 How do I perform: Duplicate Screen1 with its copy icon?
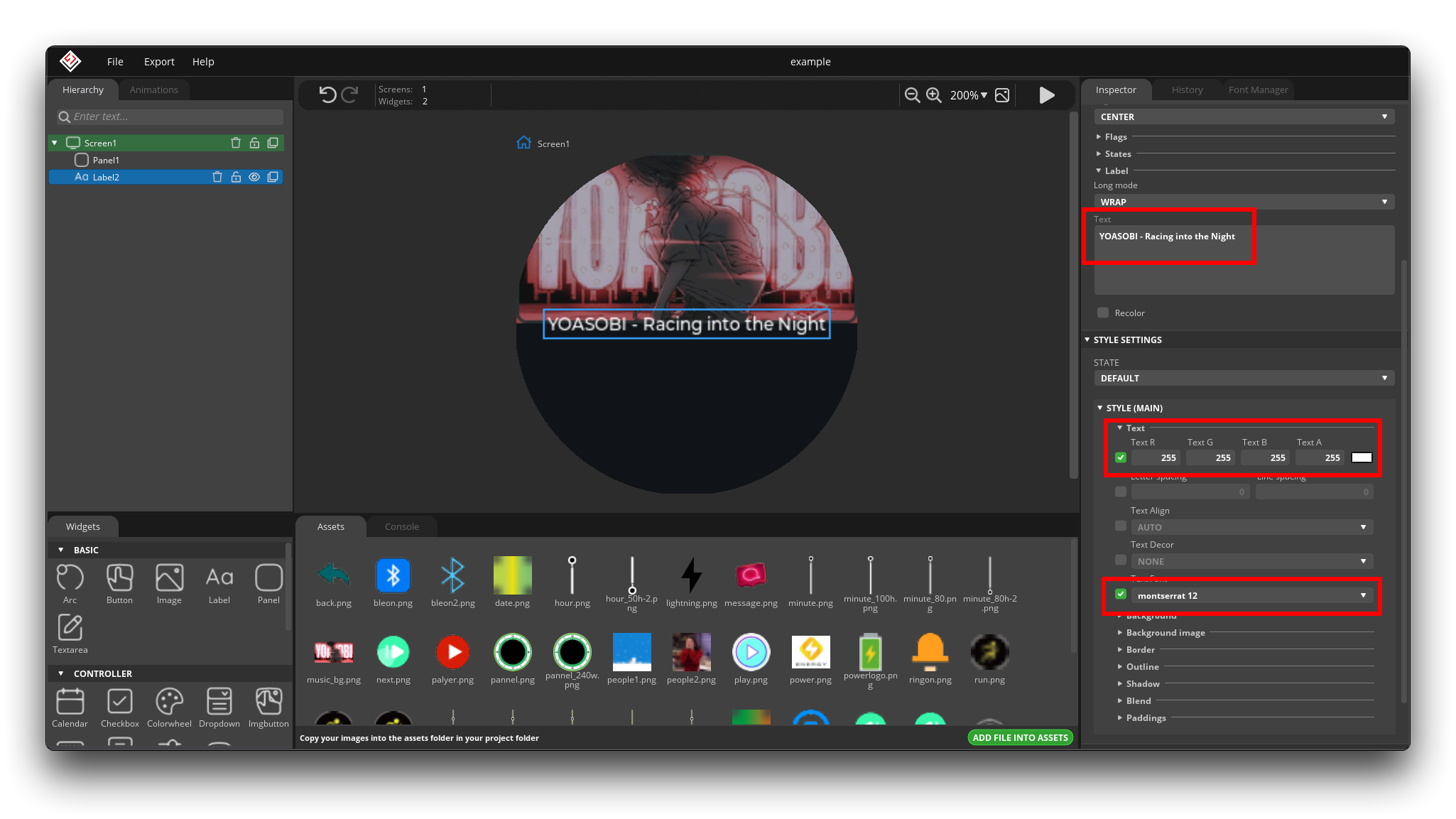273,143
